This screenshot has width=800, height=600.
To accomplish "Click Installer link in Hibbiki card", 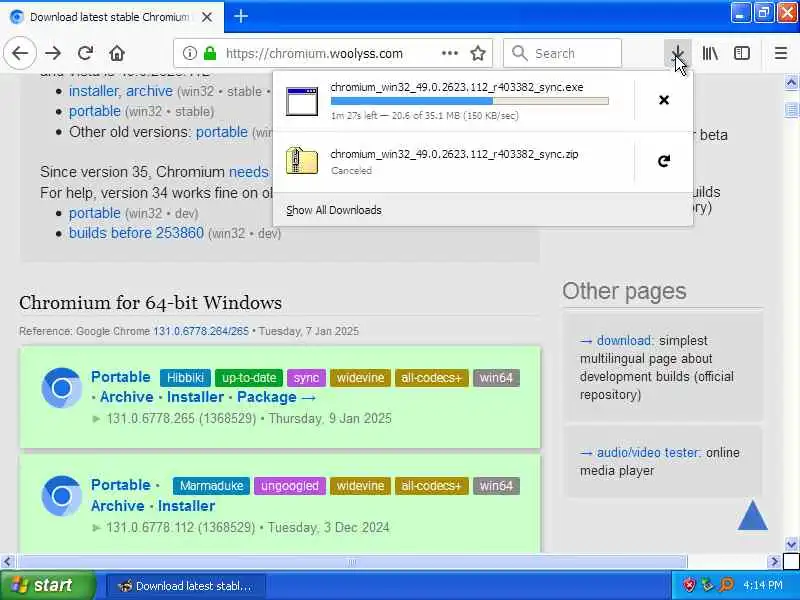I will point(195,397).
